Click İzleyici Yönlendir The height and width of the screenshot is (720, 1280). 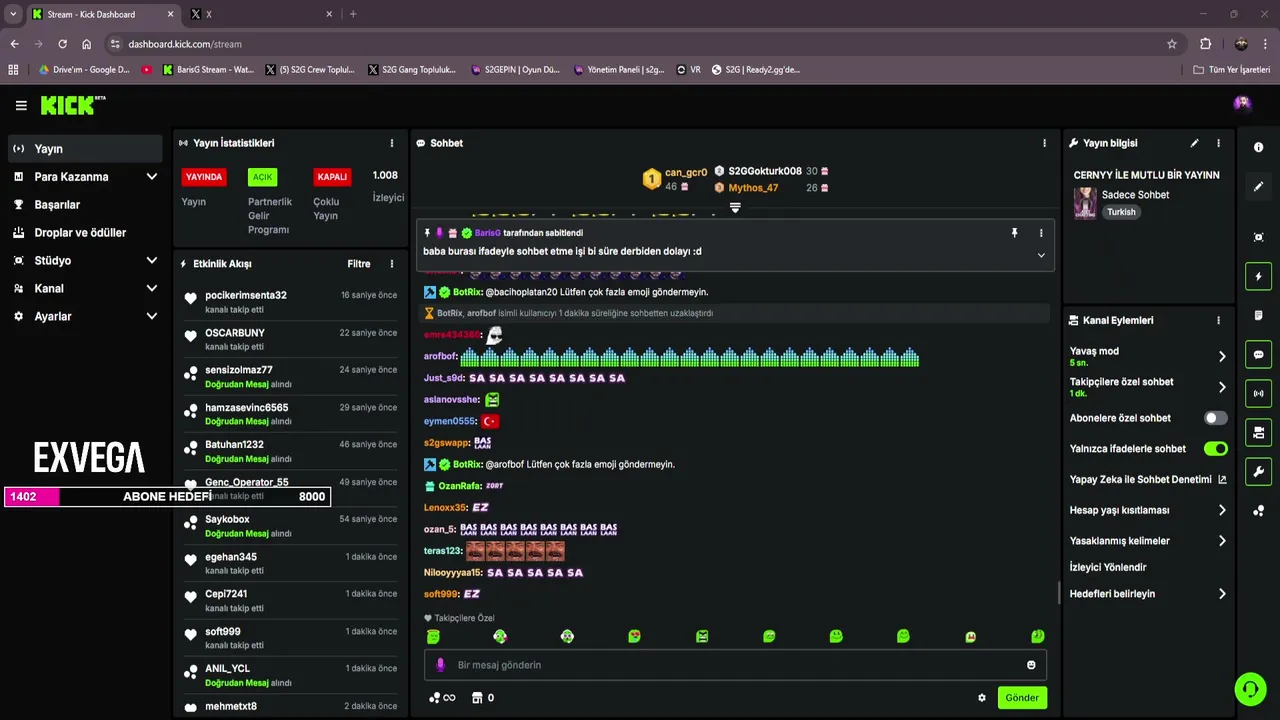click(x=1108, y=567)
